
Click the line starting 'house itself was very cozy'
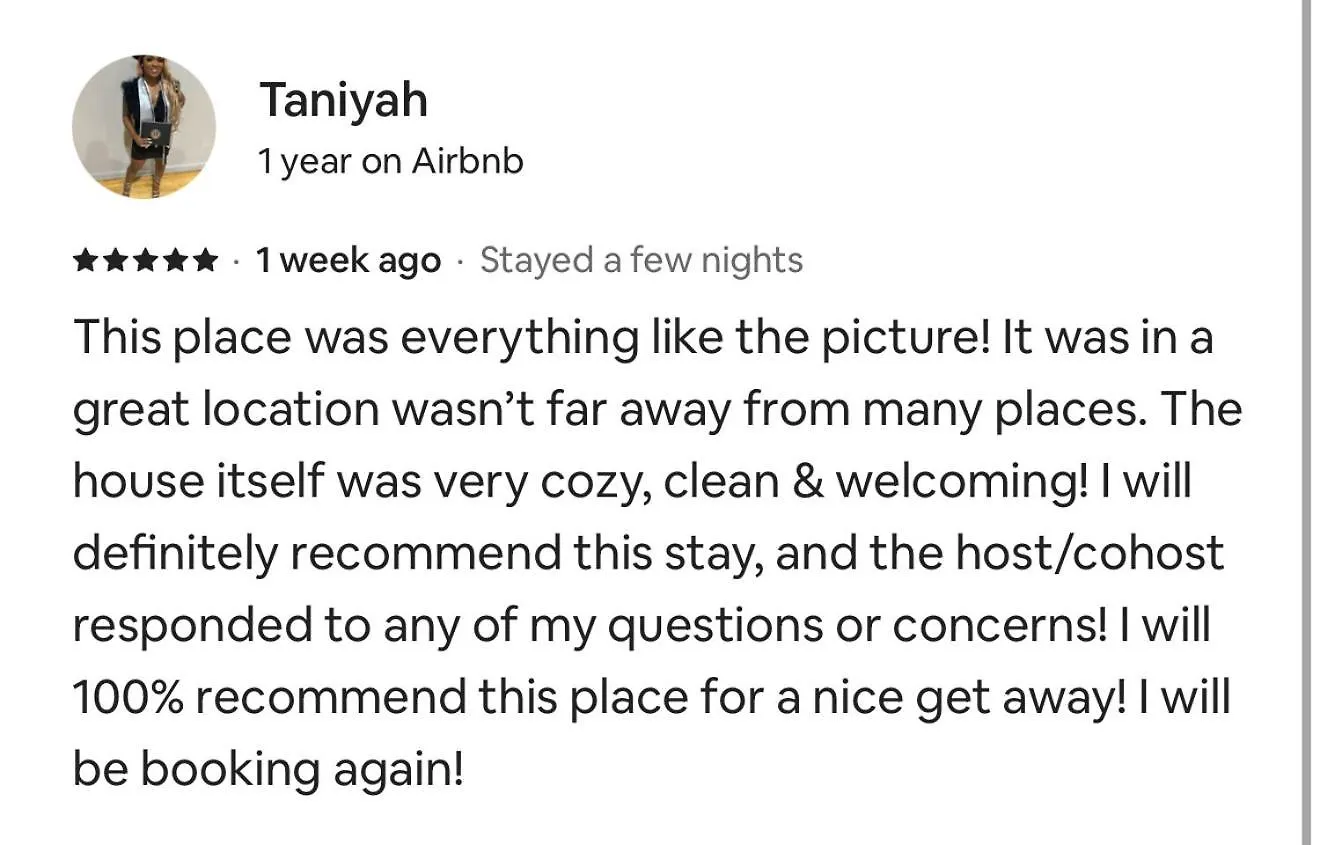tap(632, 482)
